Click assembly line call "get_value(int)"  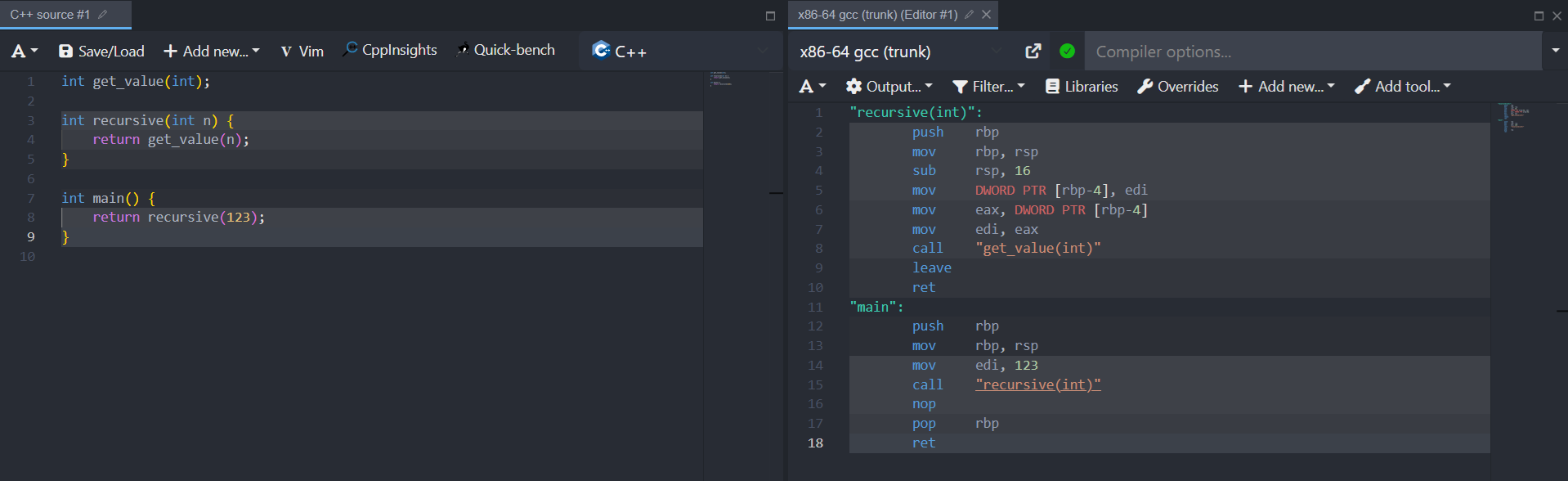1006,249
